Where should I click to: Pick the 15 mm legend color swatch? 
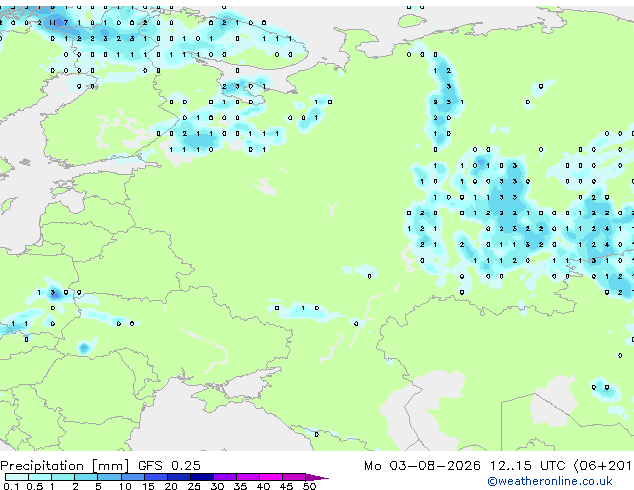pyautogui.click(x=155, y=477)
